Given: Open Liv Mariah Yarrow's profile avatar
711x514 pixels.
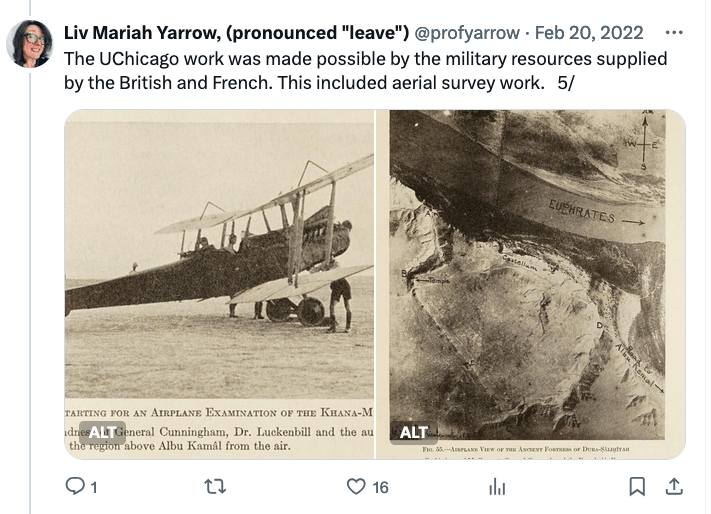Looking at the screenshot, I should click(30, 43).
